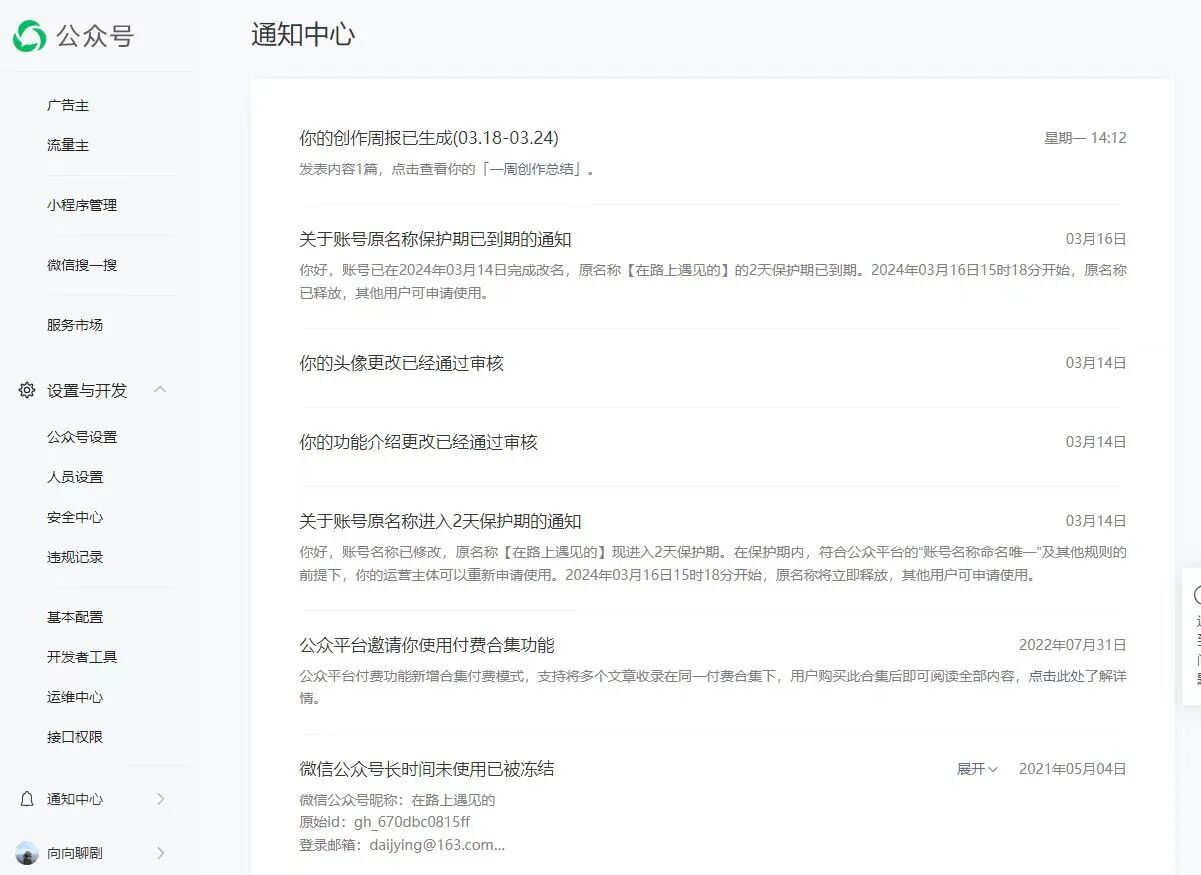Open the 你的创作周报已生成 notification
The image size is (1201, 875).
tap(429, 138)
